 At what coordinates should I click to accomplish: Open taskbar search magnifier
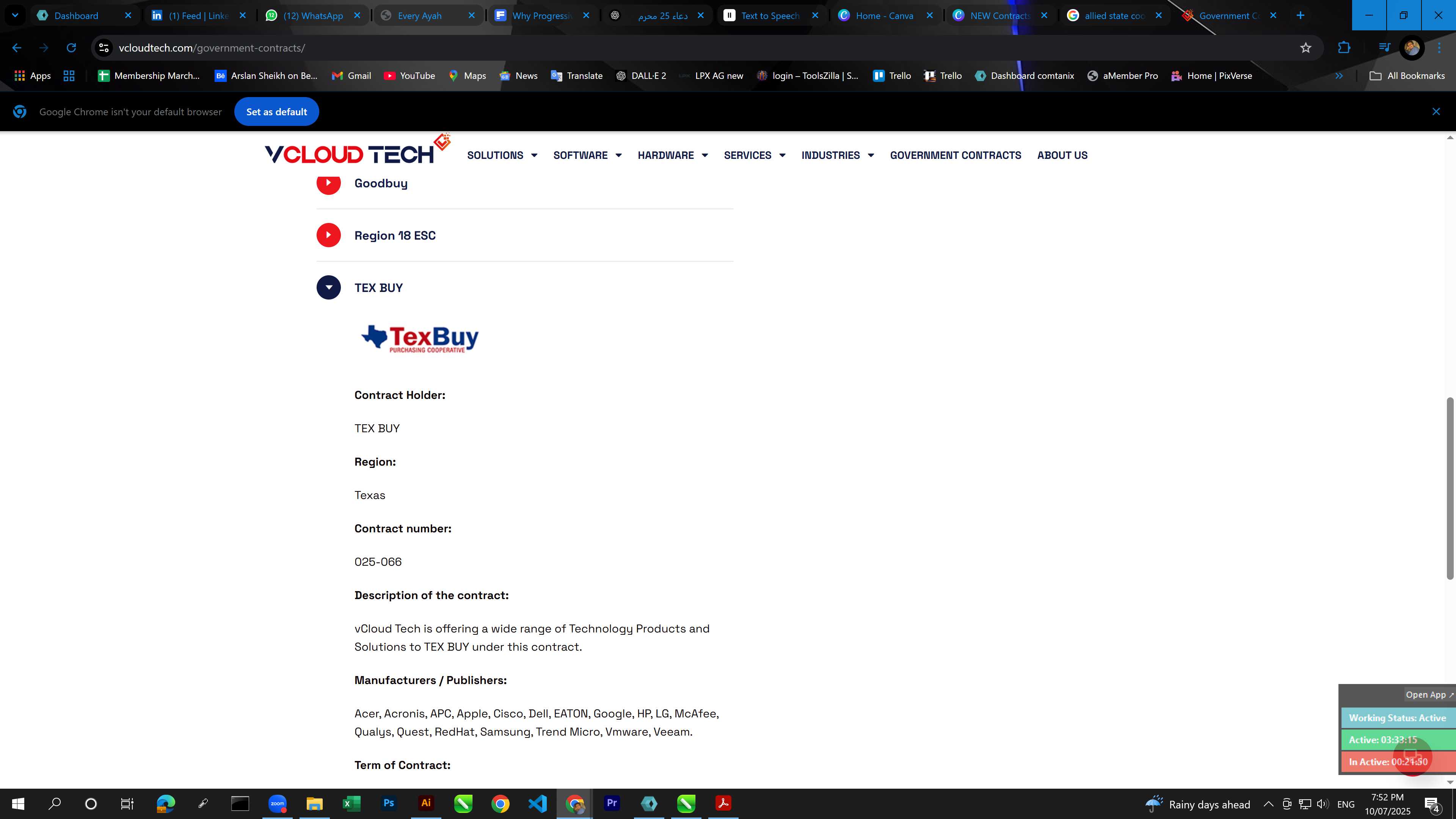click(54, 804)
